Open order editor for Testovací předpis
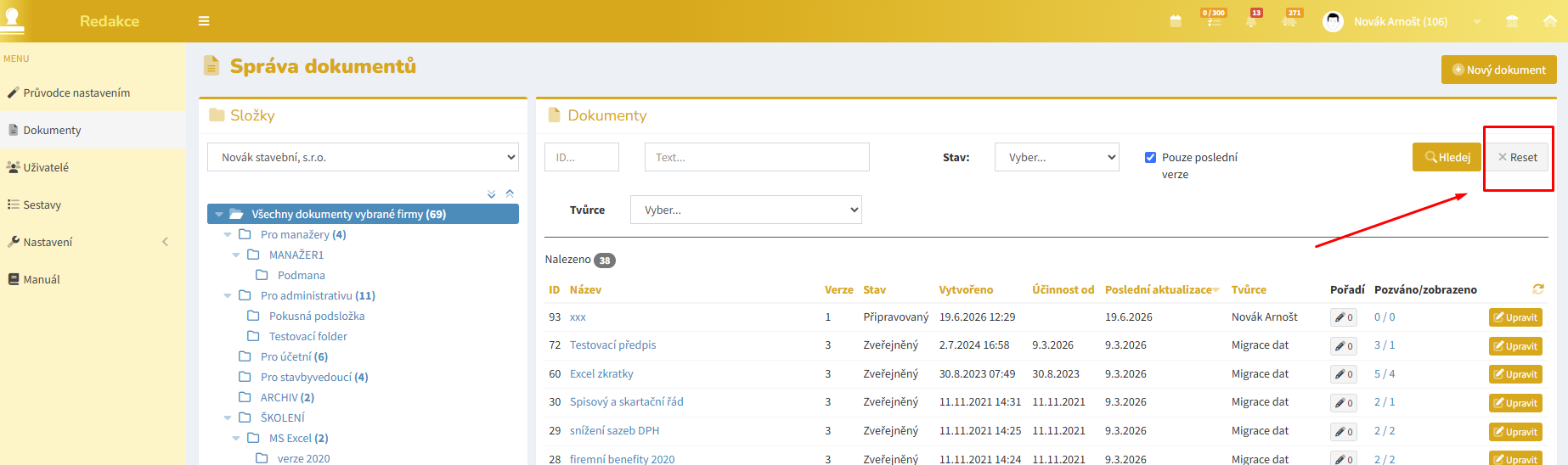 click(1344, 346)
